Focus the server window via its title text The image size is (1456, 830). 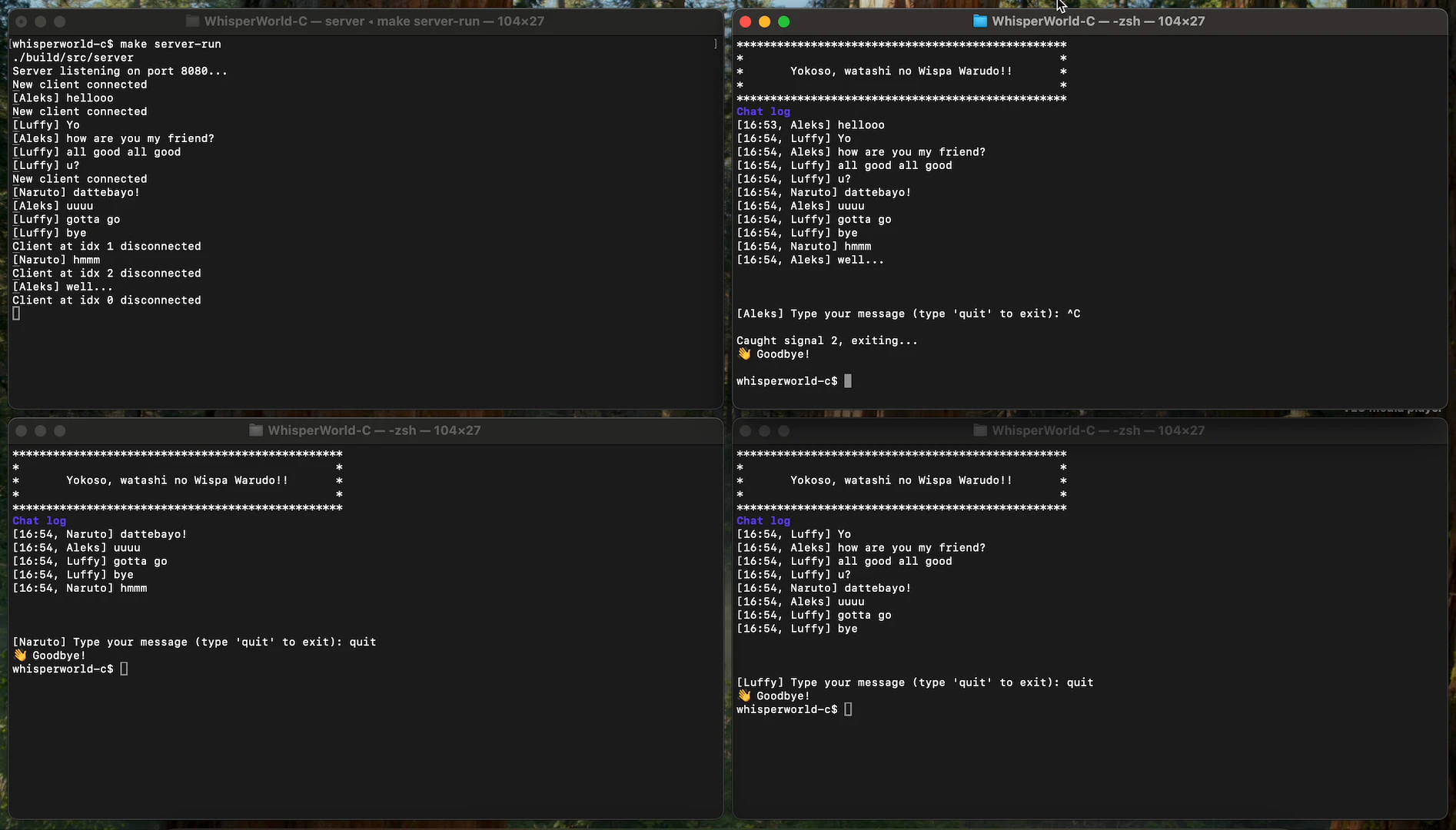374,22
